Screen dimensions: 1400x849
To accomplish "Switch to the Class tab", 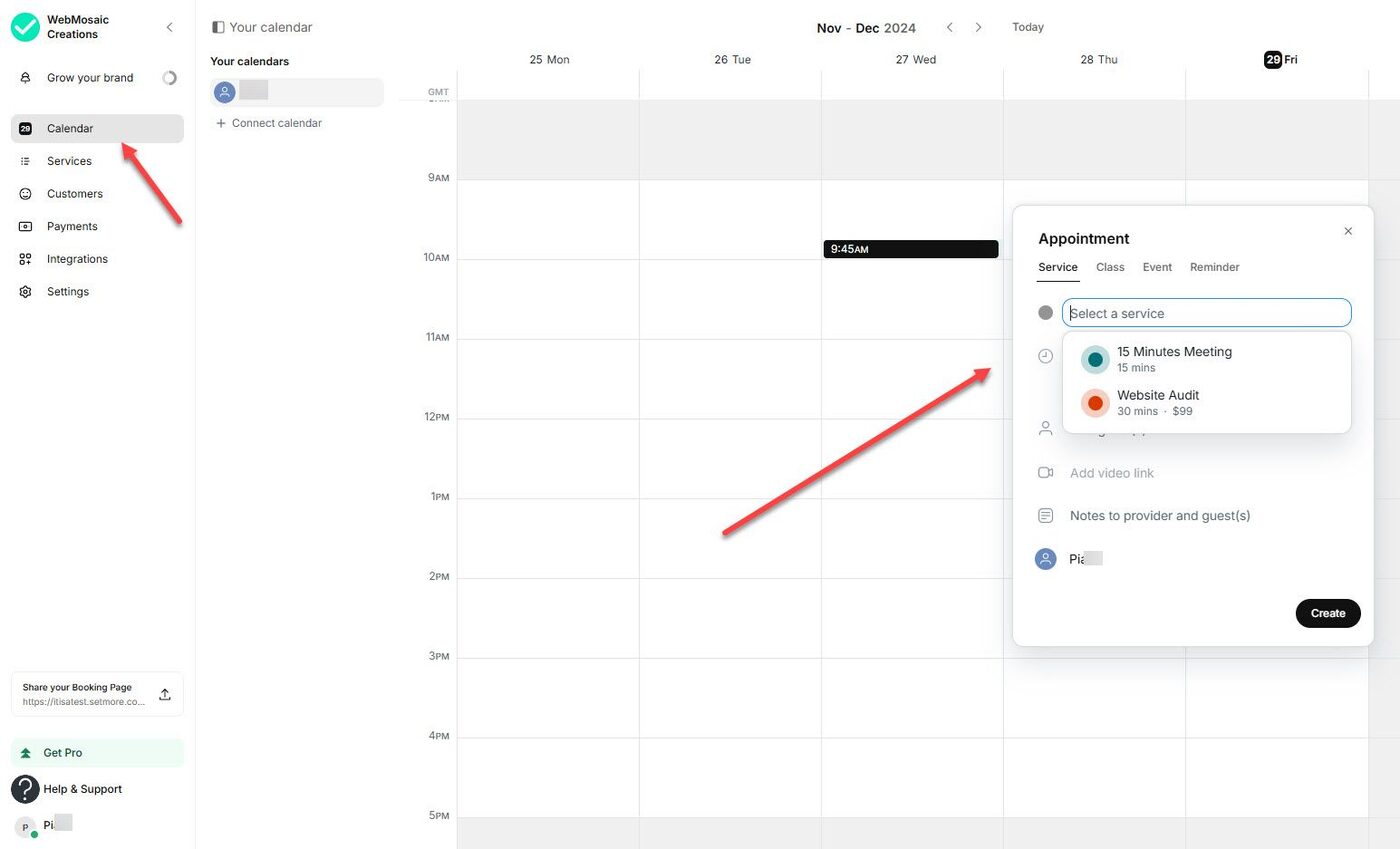I will point(1109,267).
